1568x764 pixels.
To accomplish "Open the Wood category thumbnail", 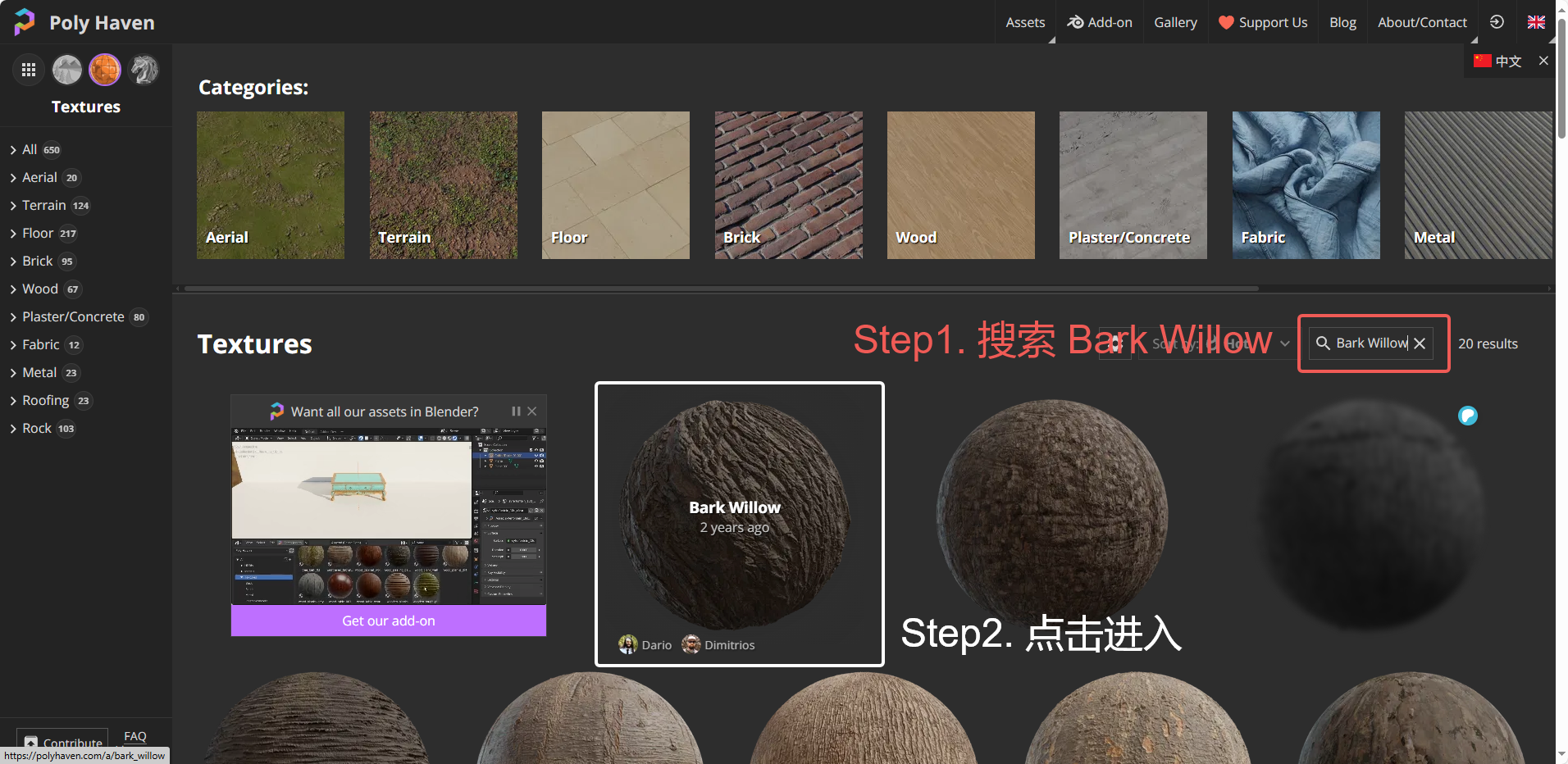I will (x=961, y=185).
